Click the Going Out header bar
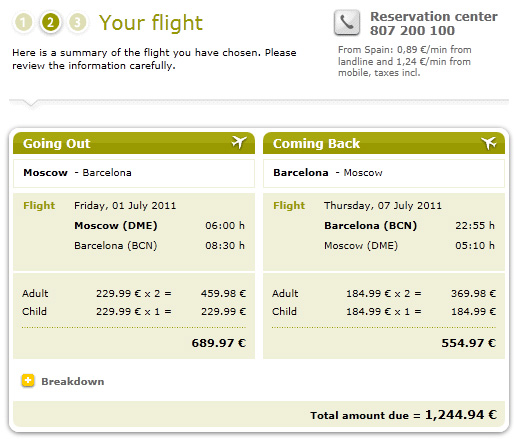The height and width of the screenshot is (439, 514). [134, 143]
